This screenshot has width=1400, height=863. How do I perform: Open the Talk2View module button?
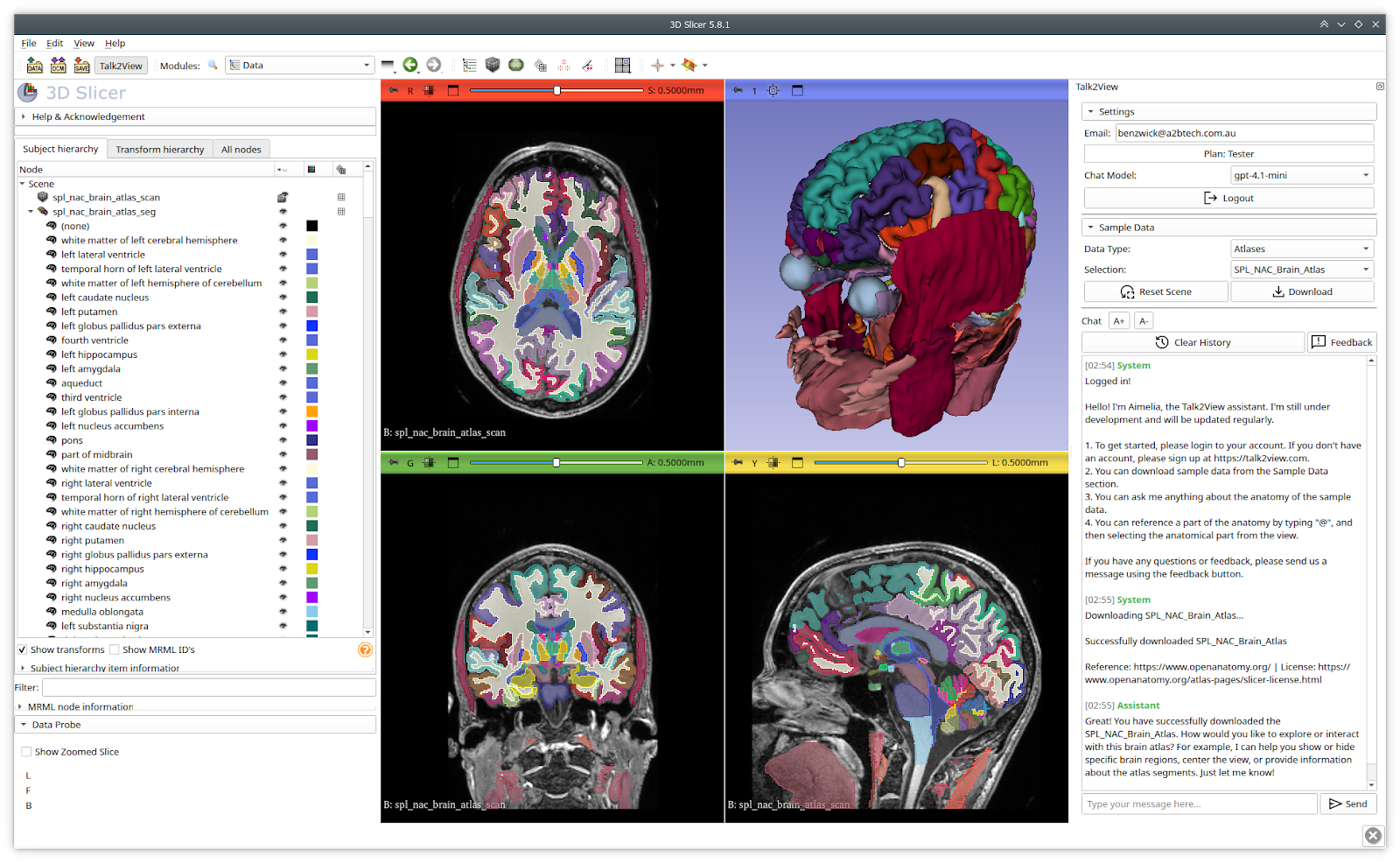(121, 66)
